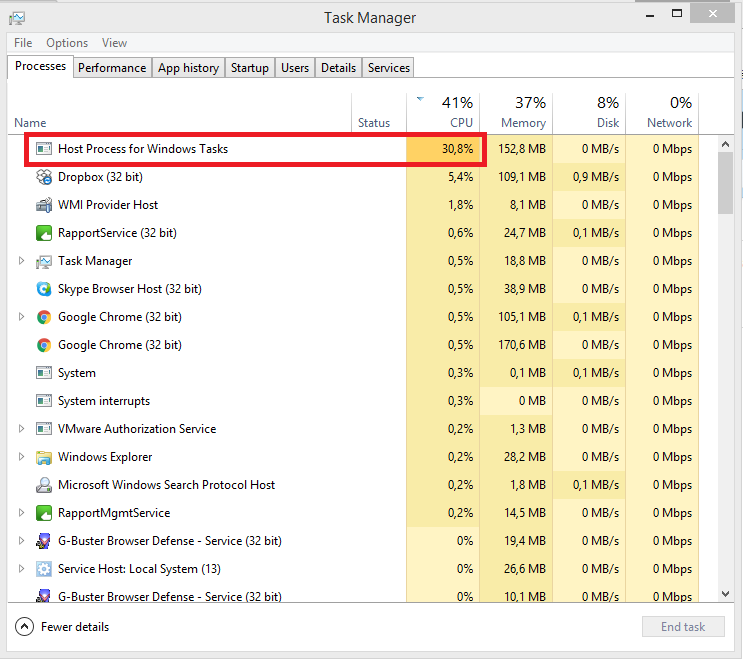Viewport: 743px width, 659px height.
Task: Click the System interrupts icon
Action: (x=44, y=401)
